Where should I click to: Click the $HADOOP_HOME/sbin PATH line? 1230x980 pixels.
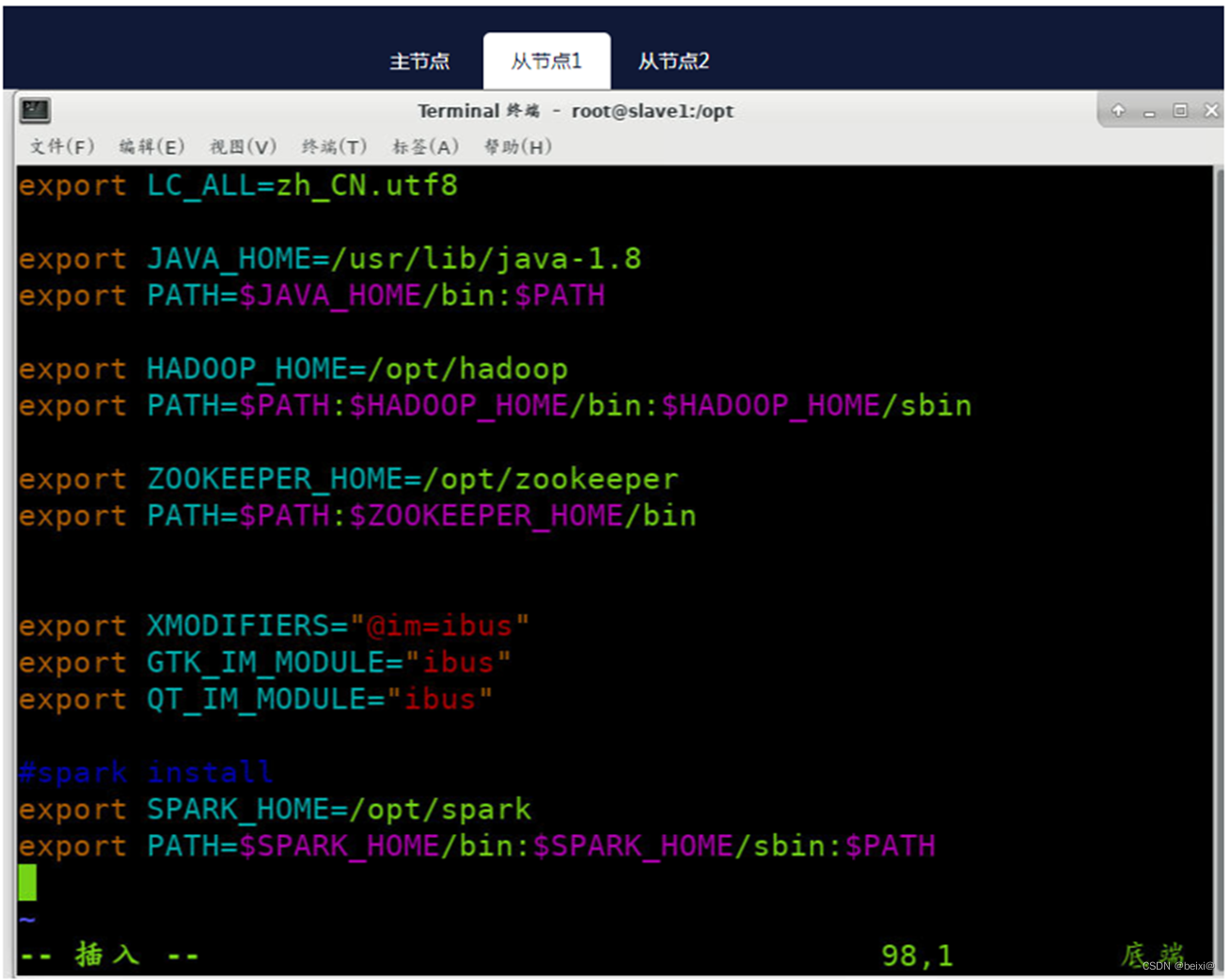[496, 405]
